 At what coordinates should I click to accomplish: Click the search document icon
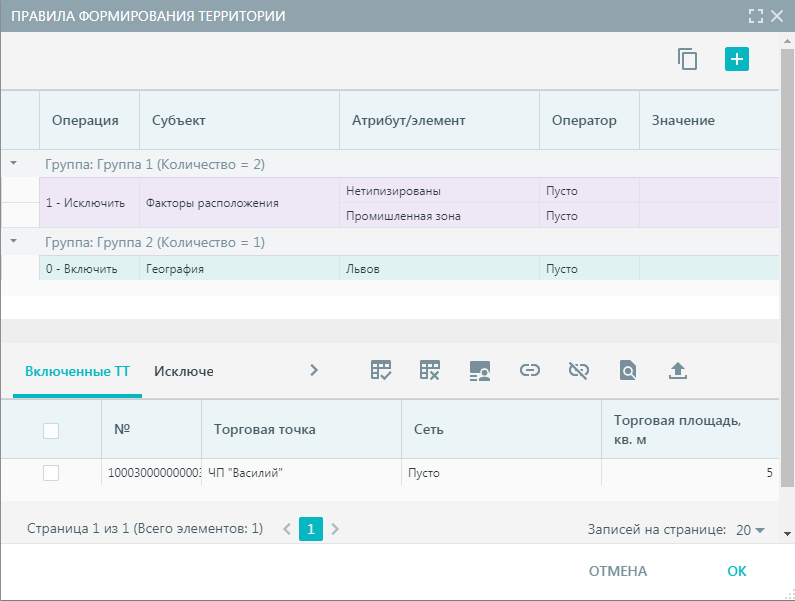click(x=628, y=371)
